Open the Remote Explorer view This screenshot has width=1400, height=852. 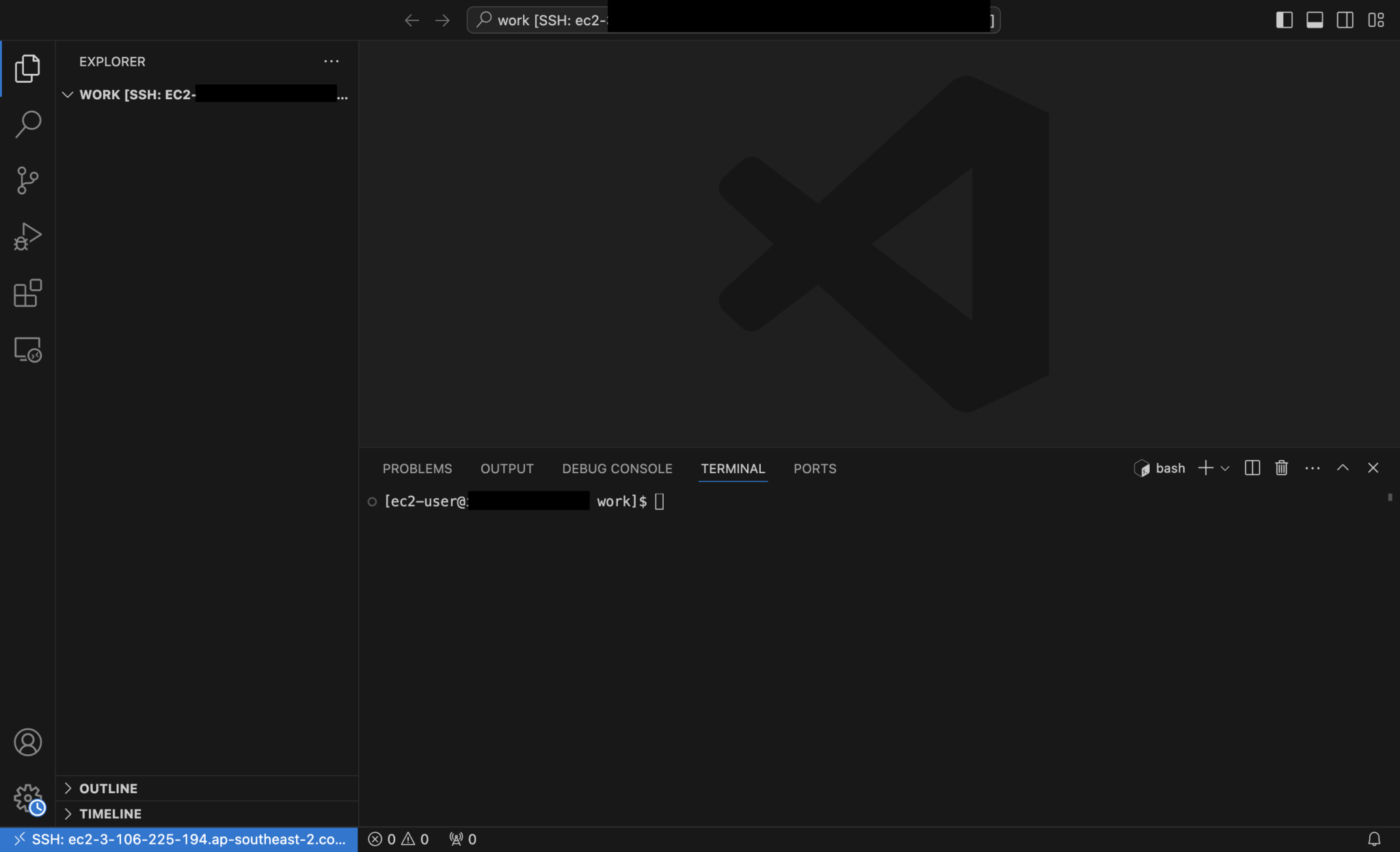(27, 349)
